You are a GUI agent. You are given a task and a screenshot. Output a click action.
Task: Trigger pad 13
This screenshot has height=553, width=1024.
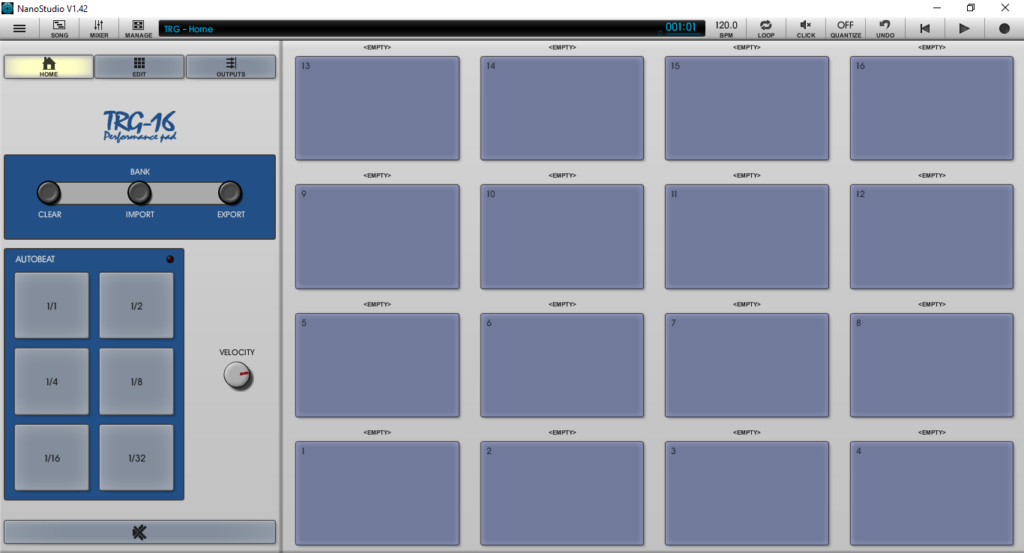[x=377, y=108]
